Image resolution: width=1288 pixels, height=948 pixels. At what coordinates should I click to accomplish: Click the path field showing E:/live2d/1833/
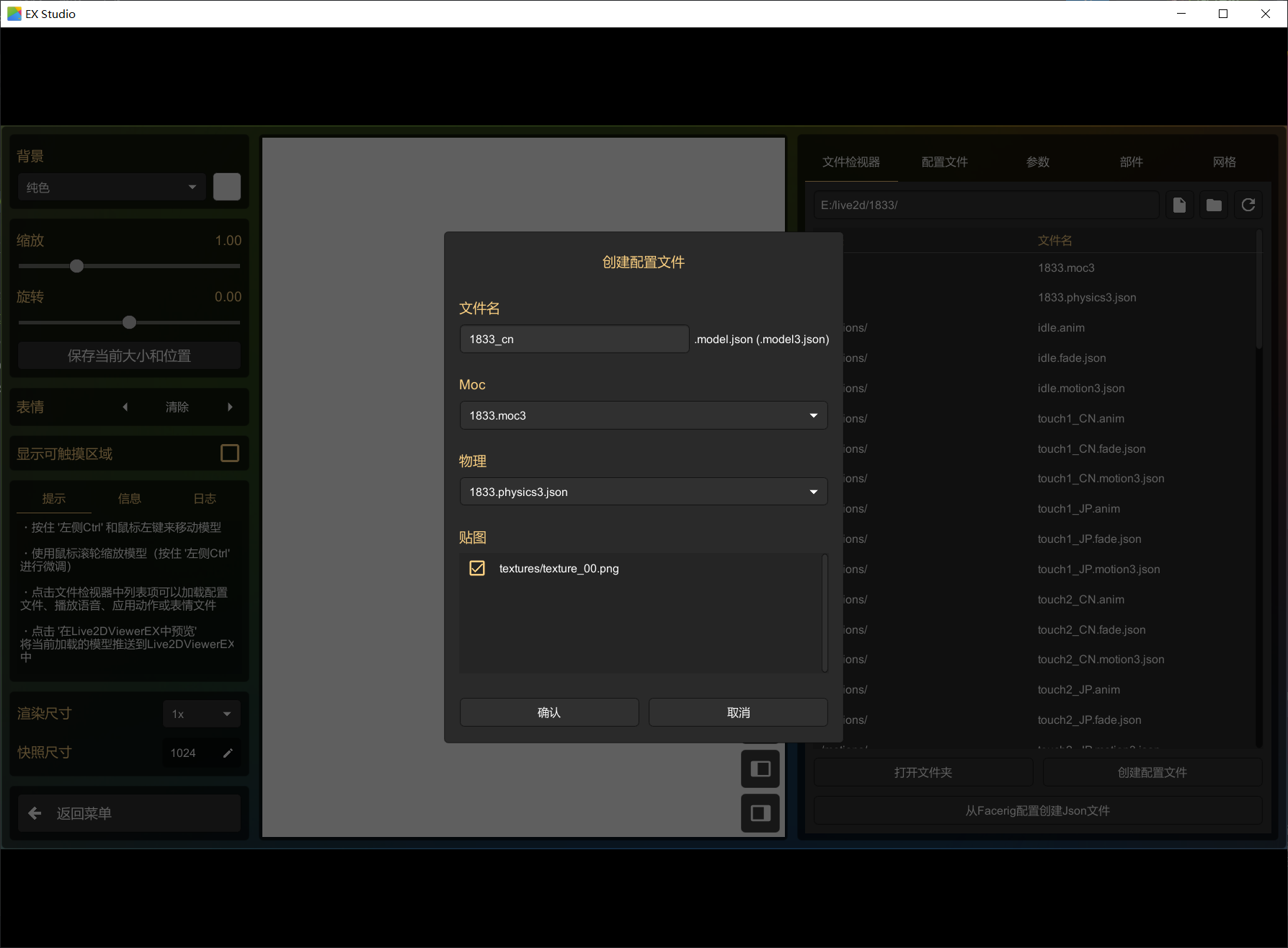point(986,205)
